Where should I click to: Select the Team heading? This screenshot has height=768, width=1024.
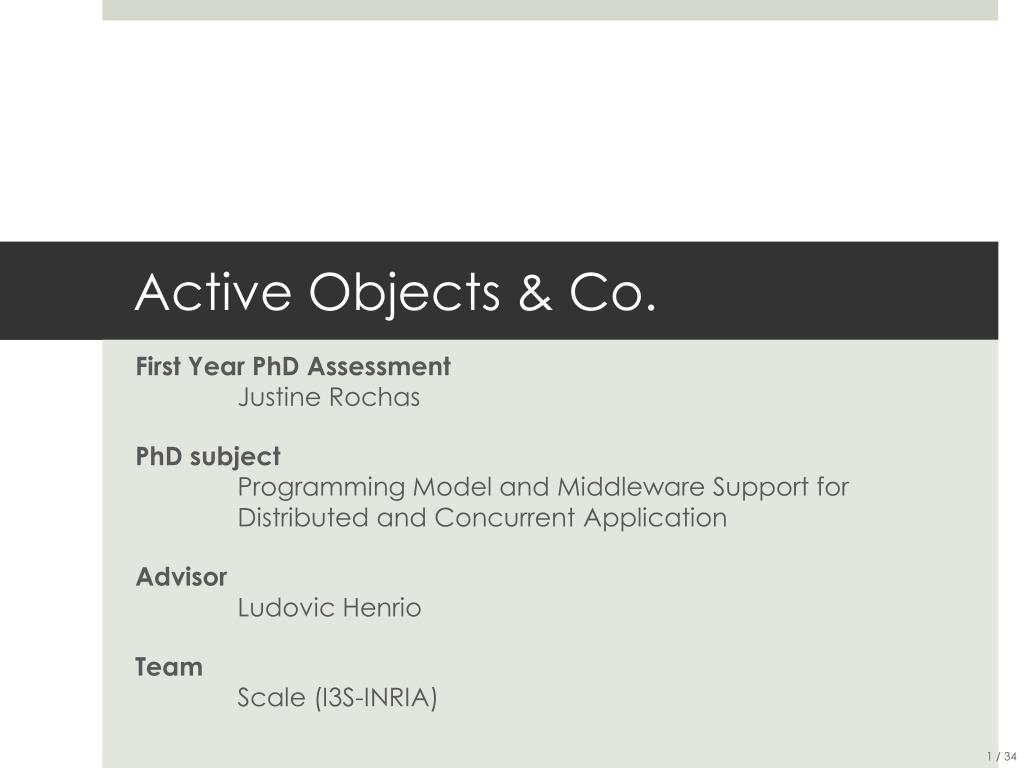coord(168,667)
